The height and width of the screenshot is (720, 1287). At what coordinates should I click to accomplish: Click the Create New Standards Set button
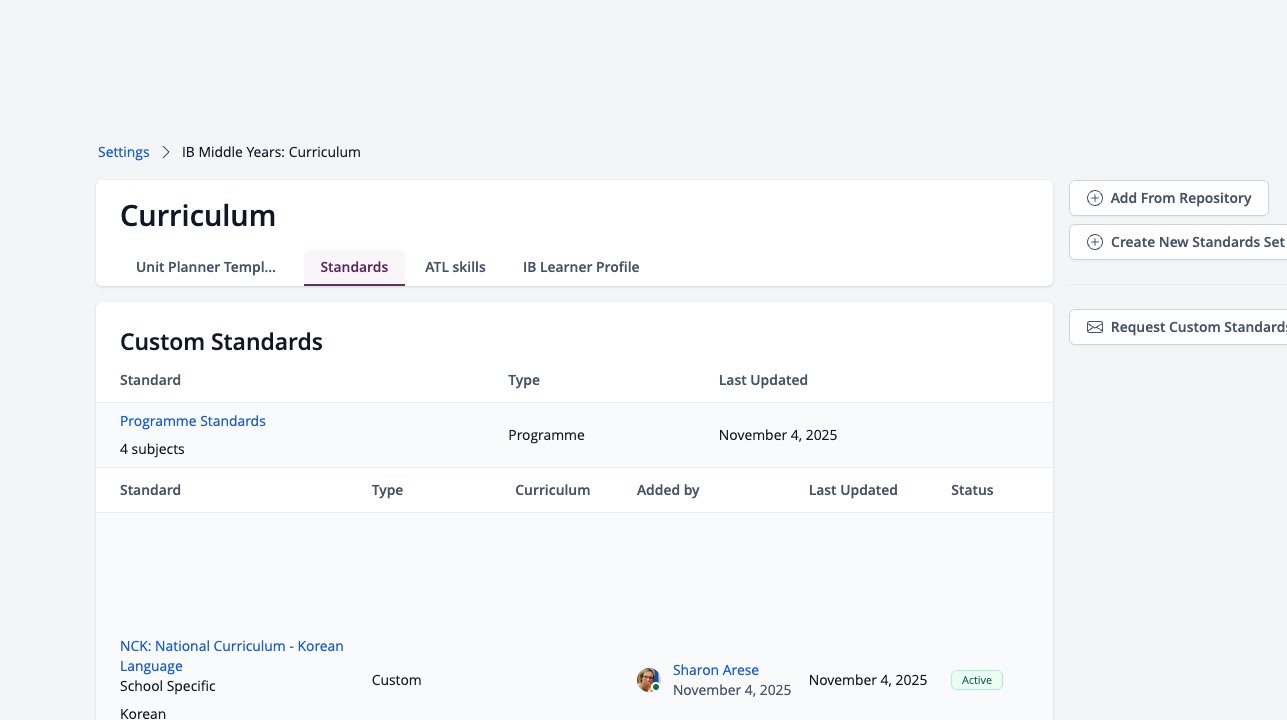(1178, 242)
